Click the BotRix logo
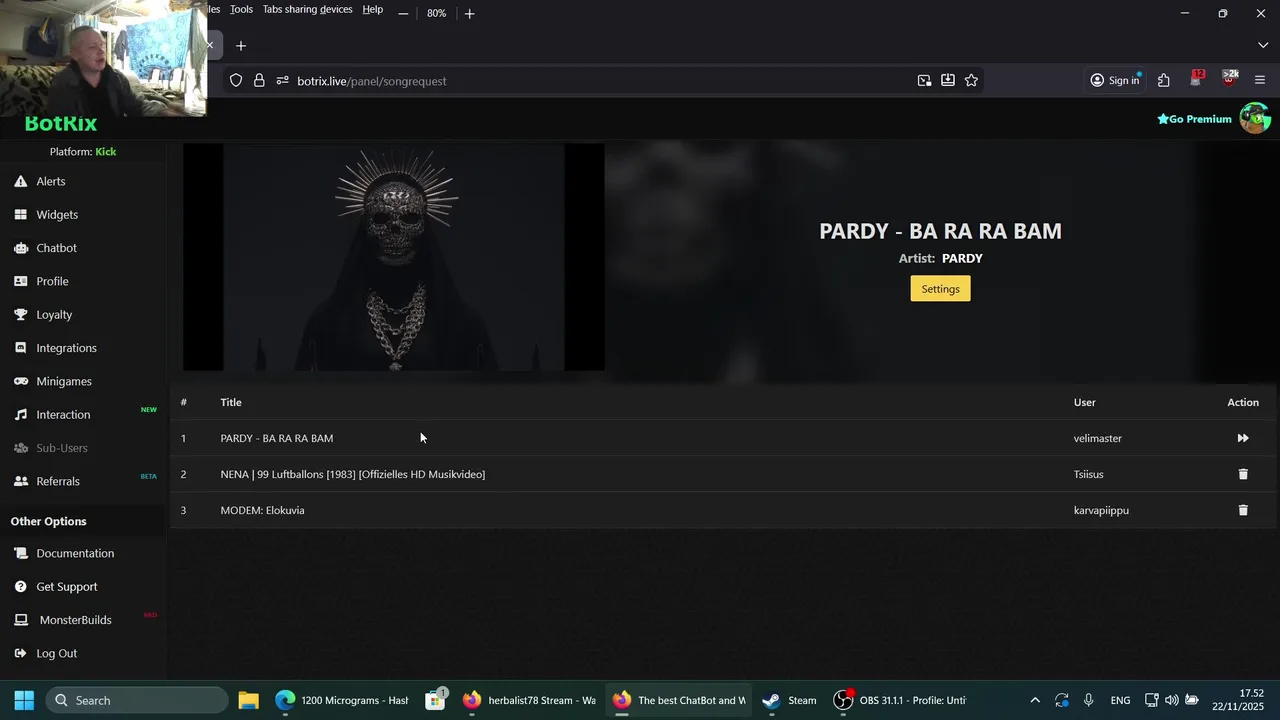 61,123
